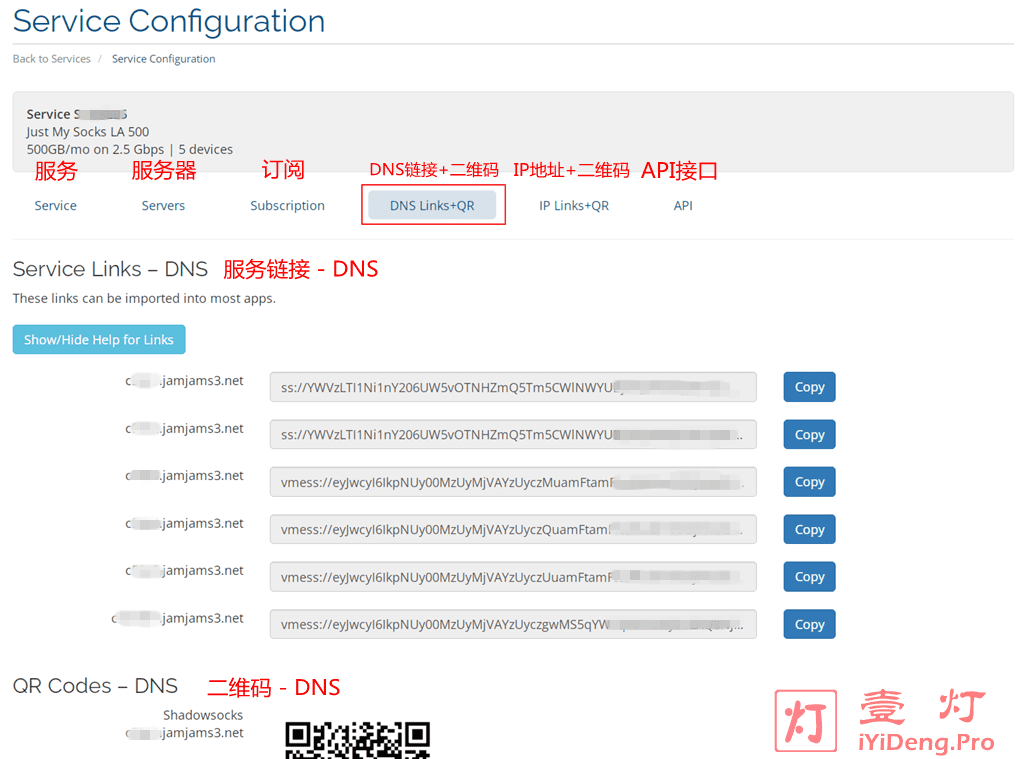Copy the vmess link containing UyczUuamFtam
Viewport: 1024px width, 759px height.
click(809, 577)
